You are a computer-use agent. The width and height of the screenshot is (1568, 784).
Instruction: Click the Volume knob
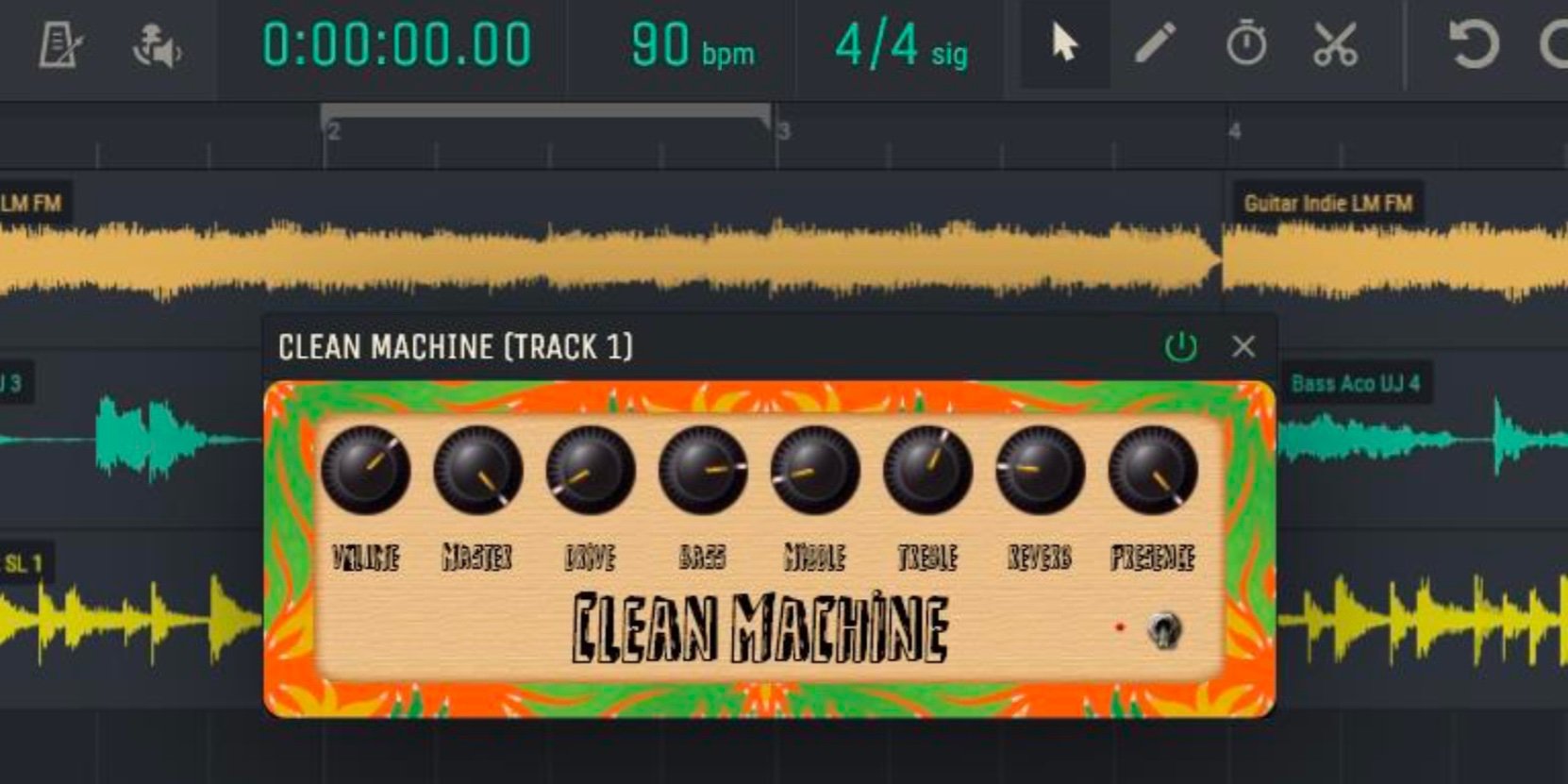[366, 470]
